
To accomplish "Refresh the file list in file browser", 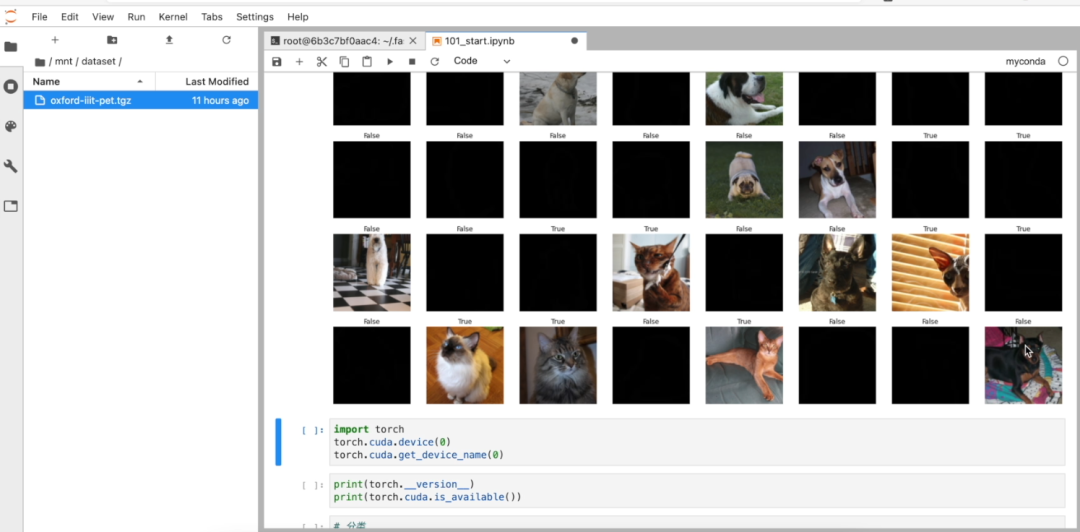I will pyautogui.click(x=227, y=40).
